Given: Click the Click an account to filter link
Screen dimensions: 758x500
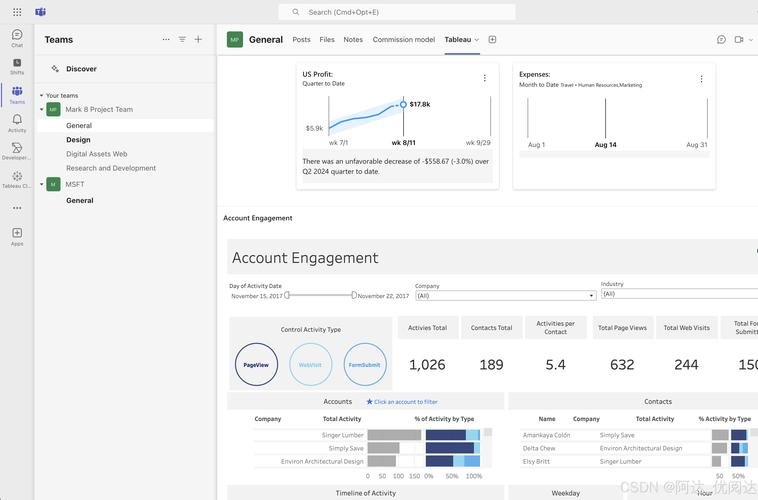Looking at the screenshot, I should [x=406, y=402].
